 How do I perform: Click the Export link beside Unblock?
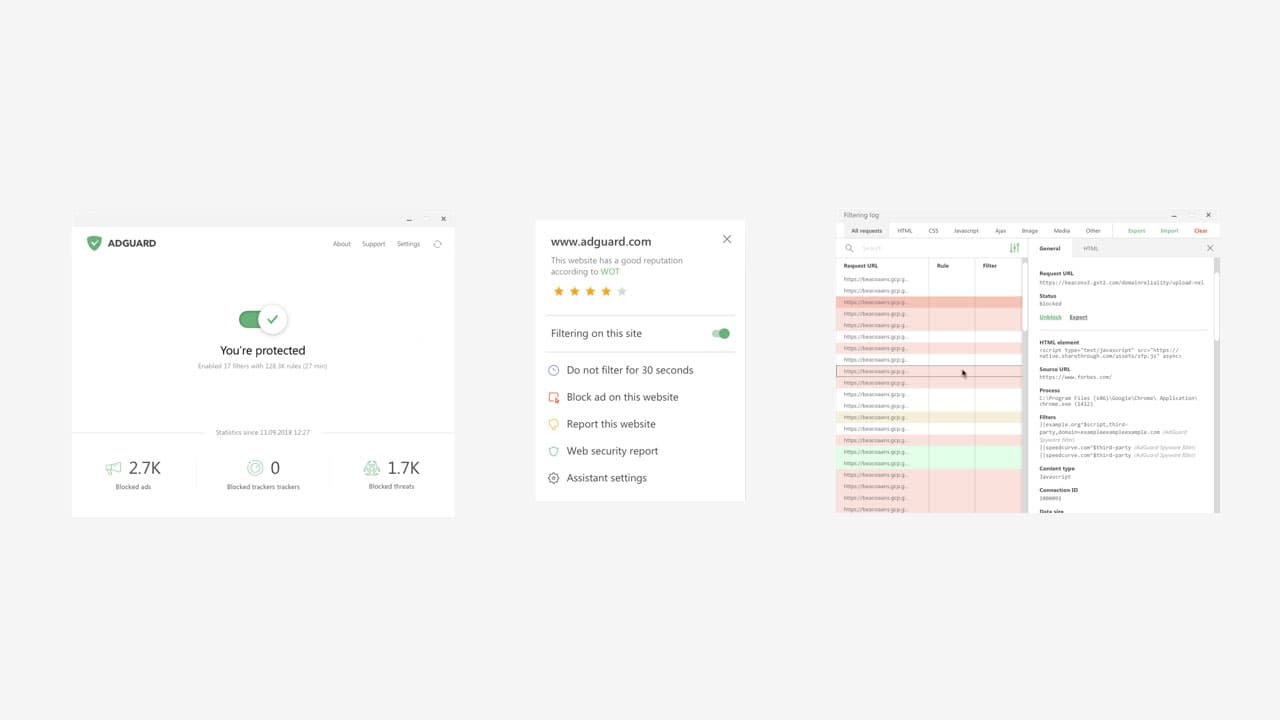[1078, 317]
